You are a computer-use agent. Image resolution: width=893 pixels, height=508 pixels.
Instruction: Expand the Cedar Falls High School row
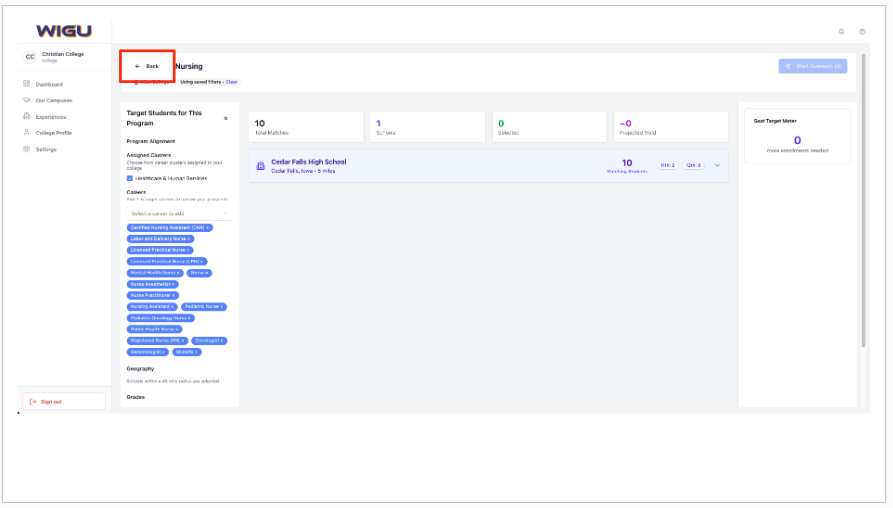717,165
